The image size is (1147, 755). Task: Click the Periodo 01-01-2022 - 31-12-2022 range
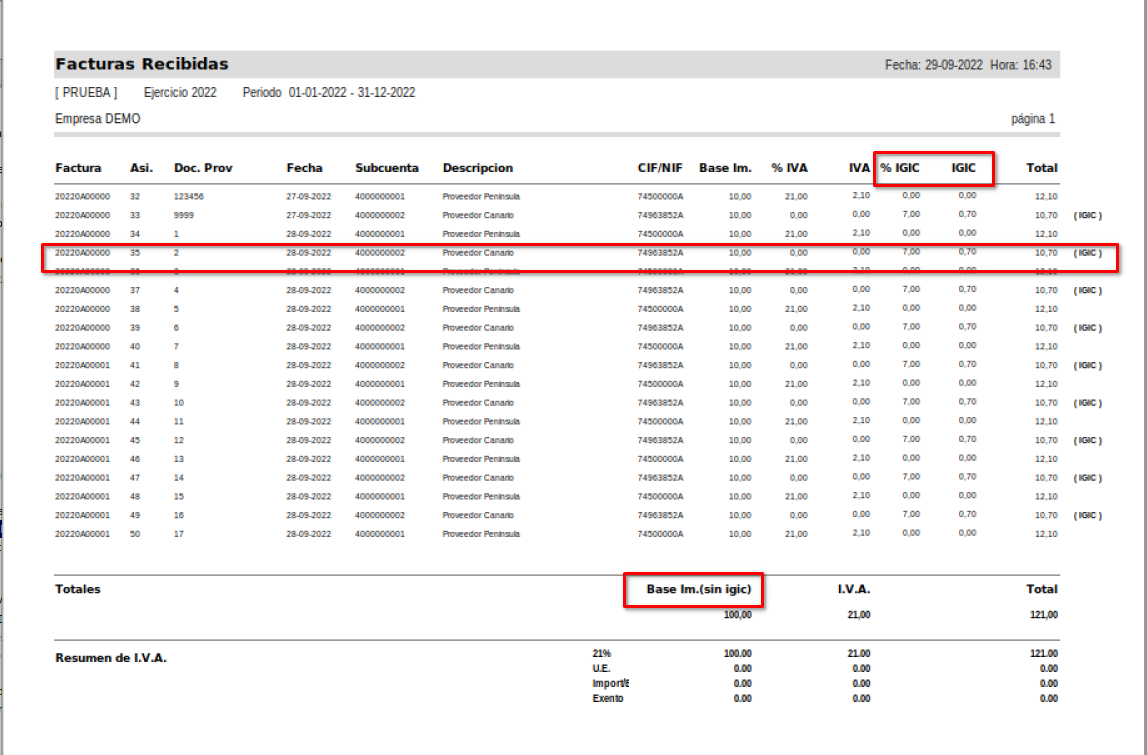pos(328,92)
